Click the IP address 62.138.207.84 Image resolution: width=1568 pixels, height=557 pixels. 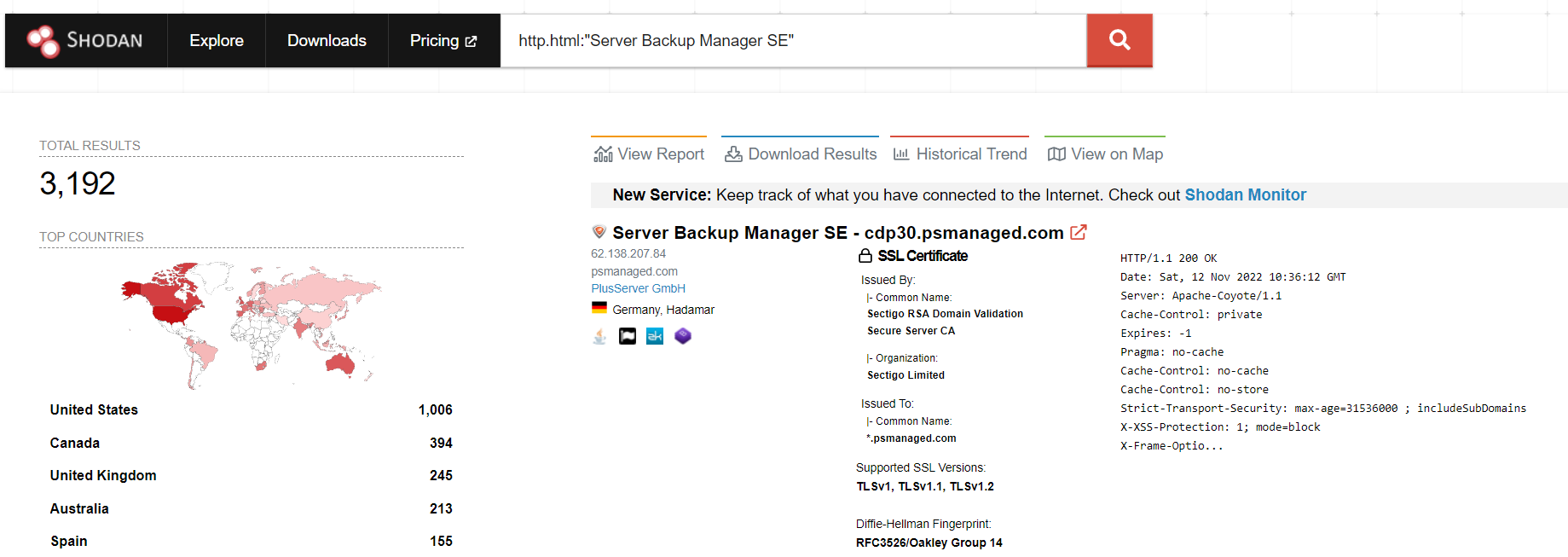click(628, 253)
